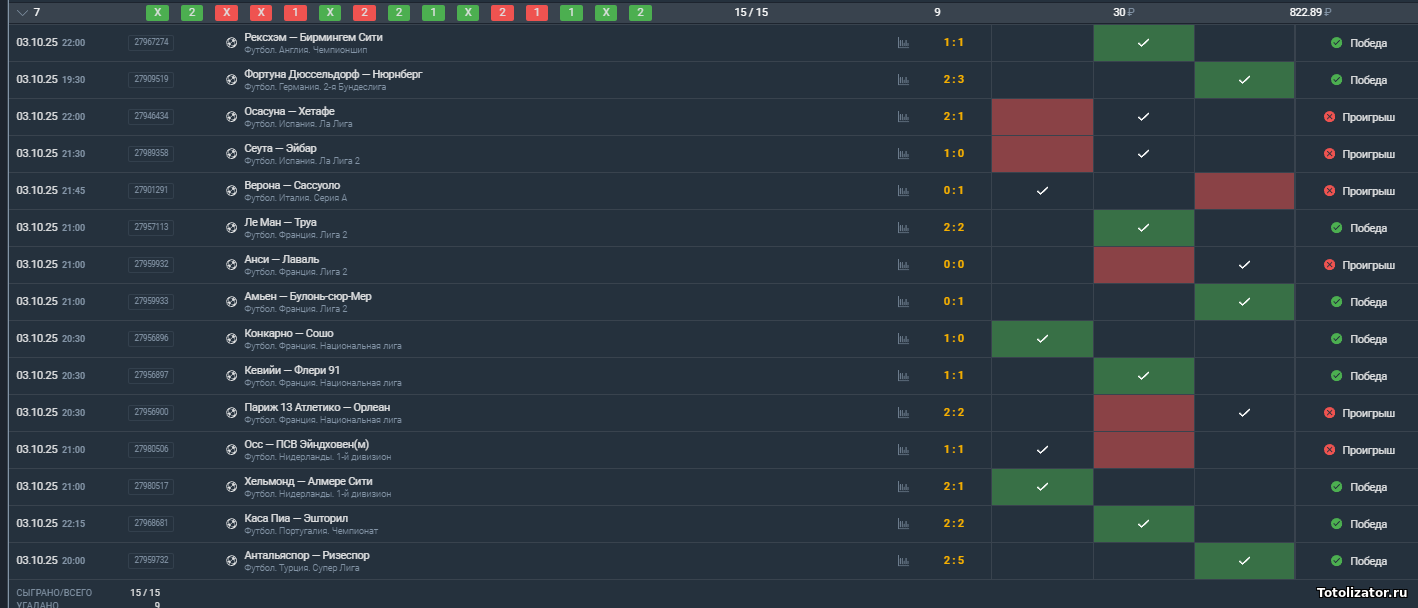The height and width of the screenshot is (608, 1418).
Task: Click green Победа status icon for Конкарно — Сошо
Action: [1336, 339]
